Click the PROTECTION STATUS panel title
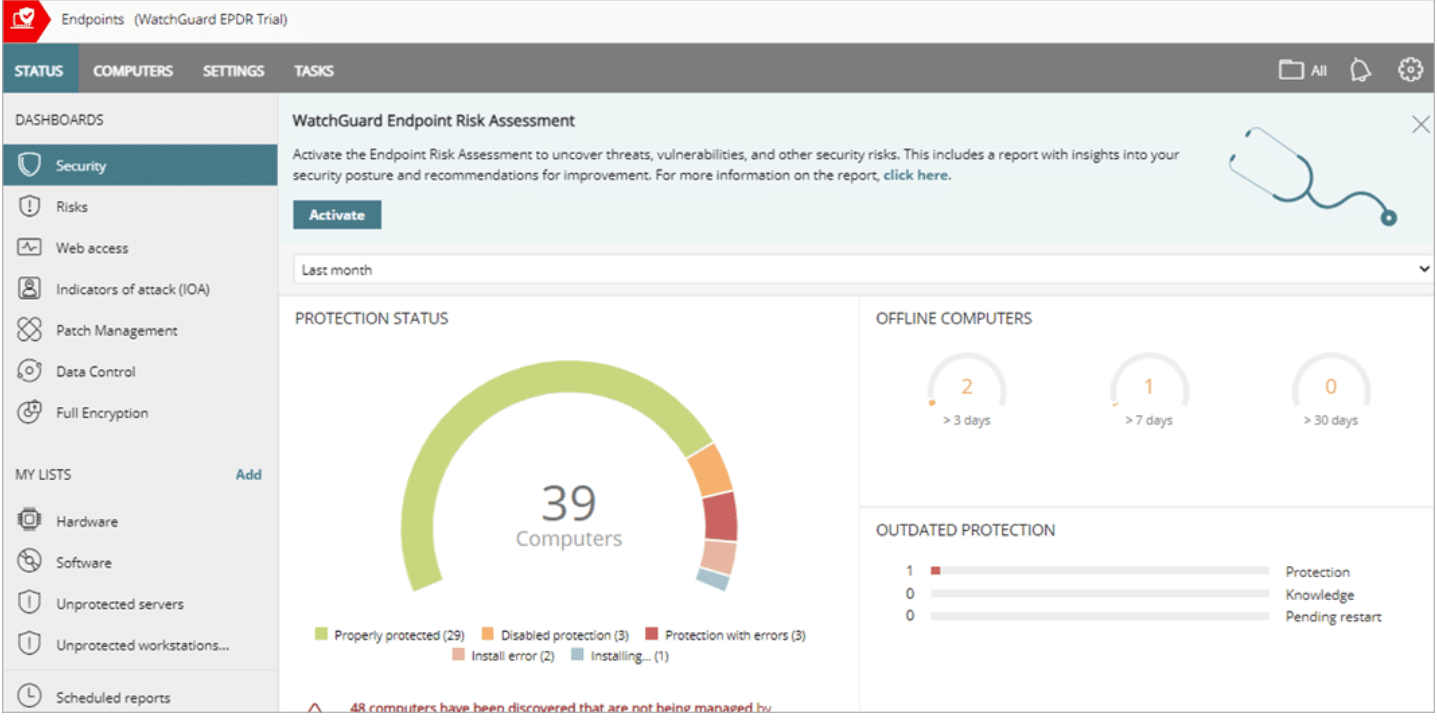Image resolution: width=1437 pixels, height=721 pixels. pos(372,319)
